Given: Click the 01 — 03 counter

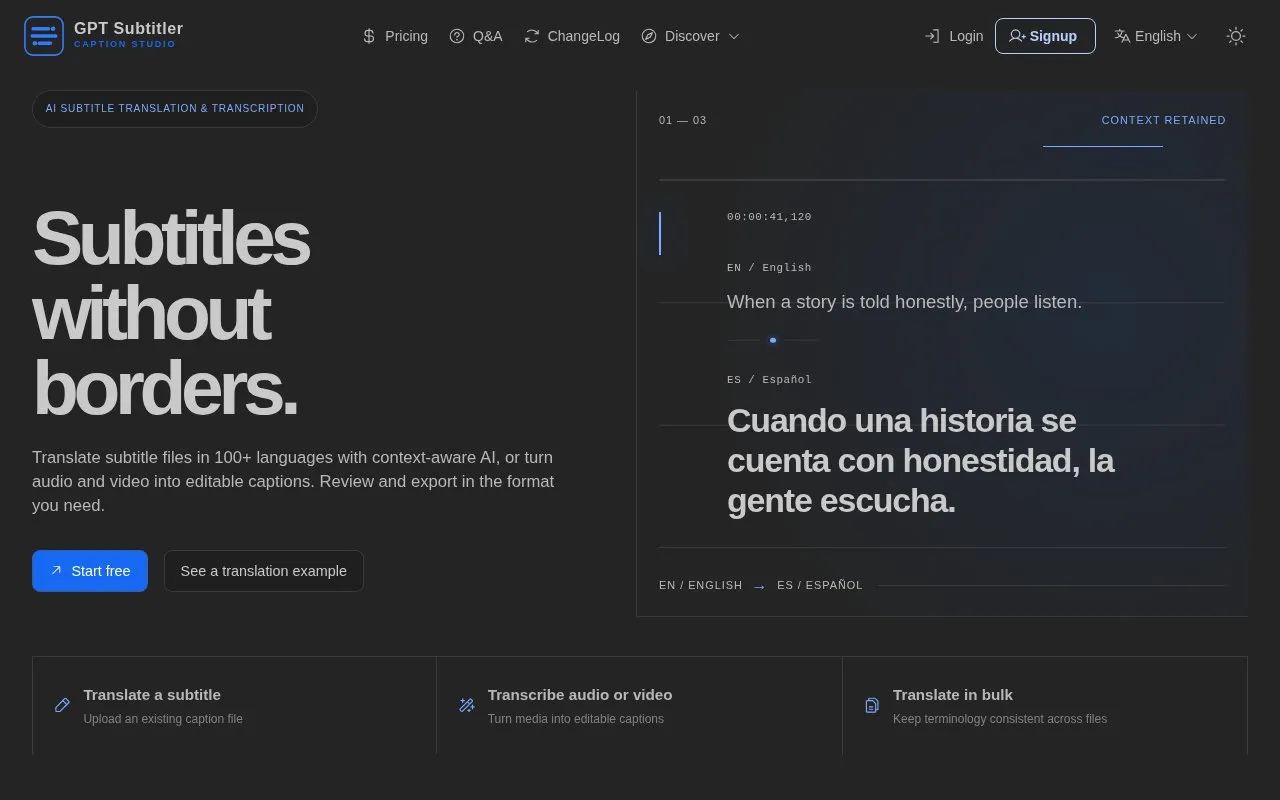Looking at the screenshot, I should click(x=682, y=120).
